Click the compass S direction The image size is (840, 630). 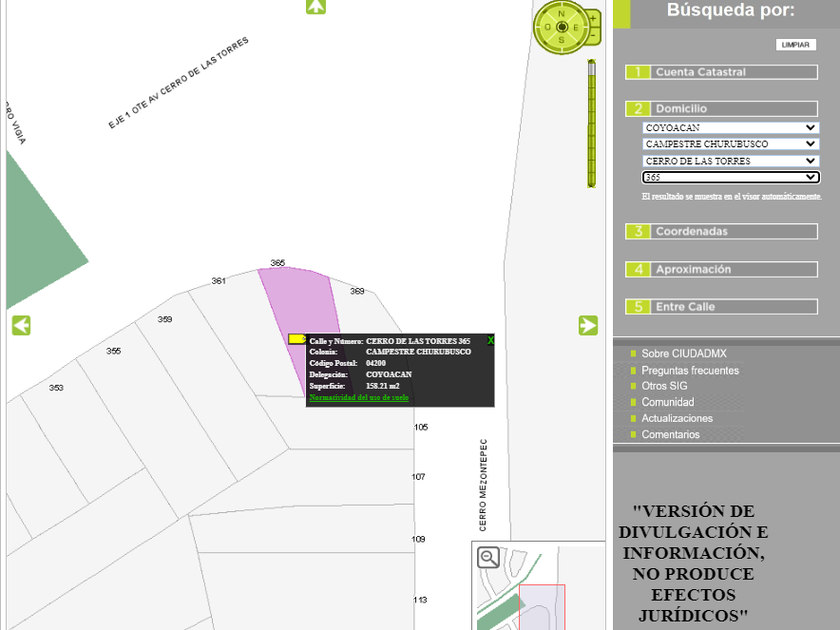tap(561, 40)
